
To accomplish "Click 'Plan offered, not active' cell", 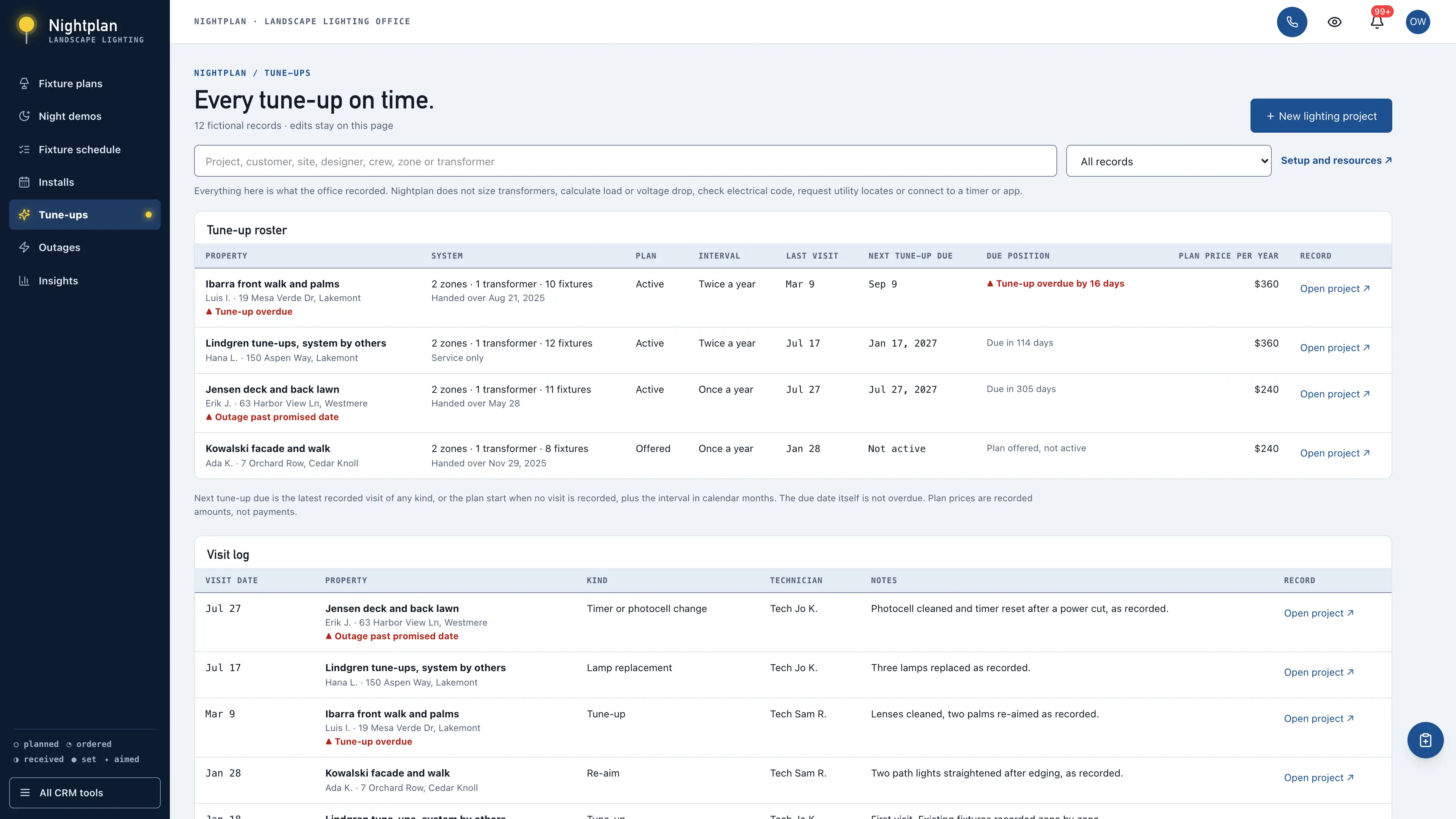I will point(1036,448).
